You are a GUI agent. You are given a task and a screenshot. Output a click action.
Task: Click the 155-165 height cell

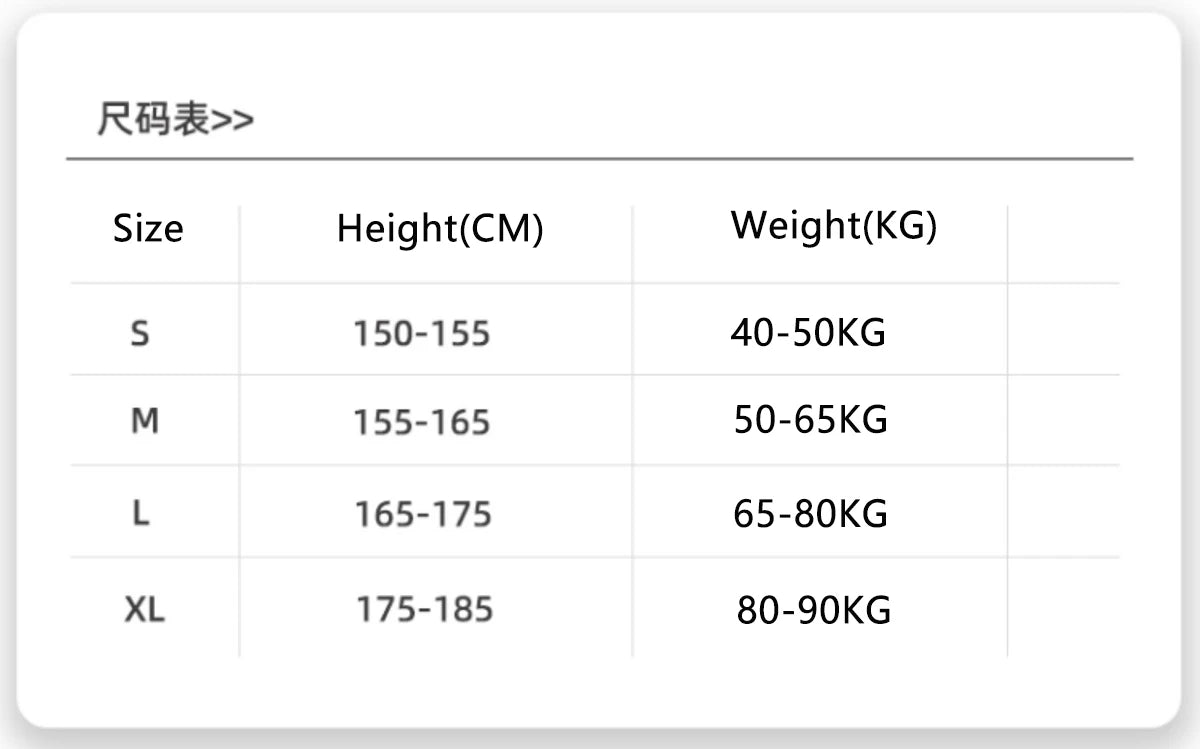click(x=421, y=423)
